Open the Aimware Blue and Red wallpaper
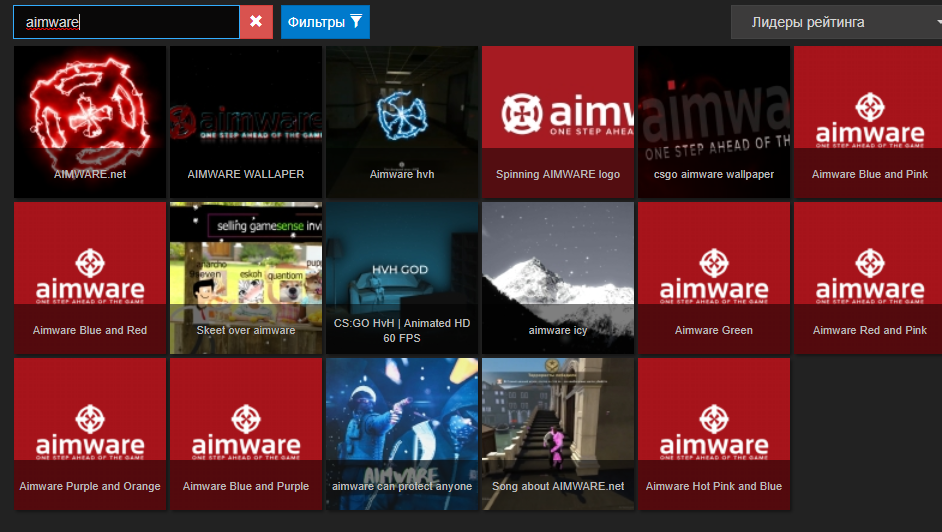942x532 pixels. tap(90, 278)
